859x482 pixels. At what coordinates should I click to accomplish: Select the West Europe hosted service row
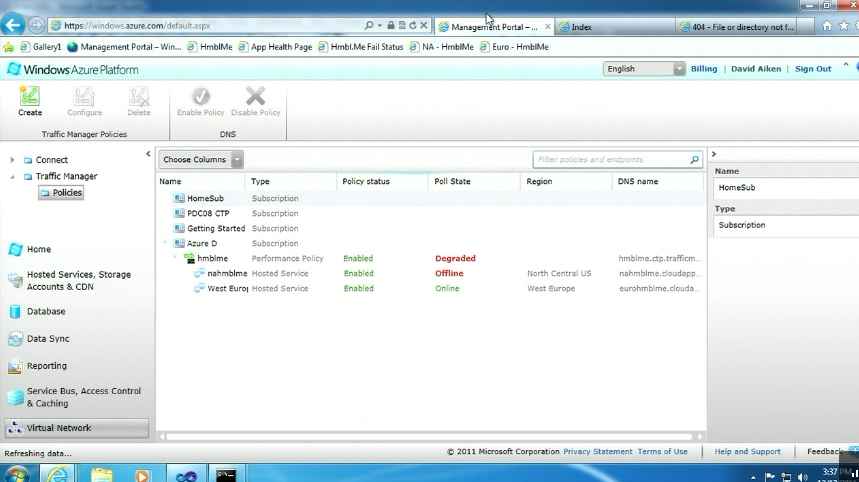(x=431, y=289)
